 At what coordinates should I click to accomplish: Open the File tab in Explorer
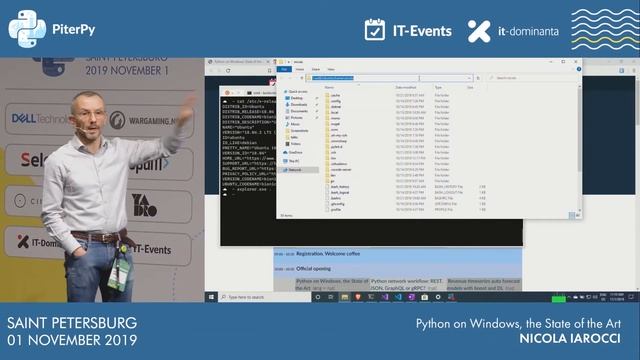tap(284, 69)
